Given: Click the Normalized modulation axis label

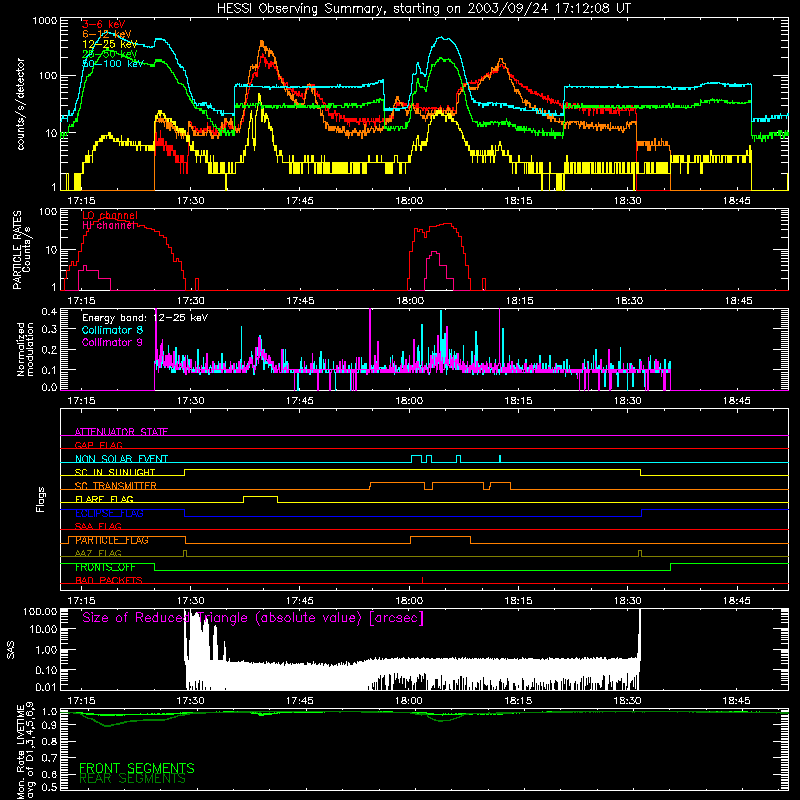Looking at the screenshot, I should [x=25, y=349].
